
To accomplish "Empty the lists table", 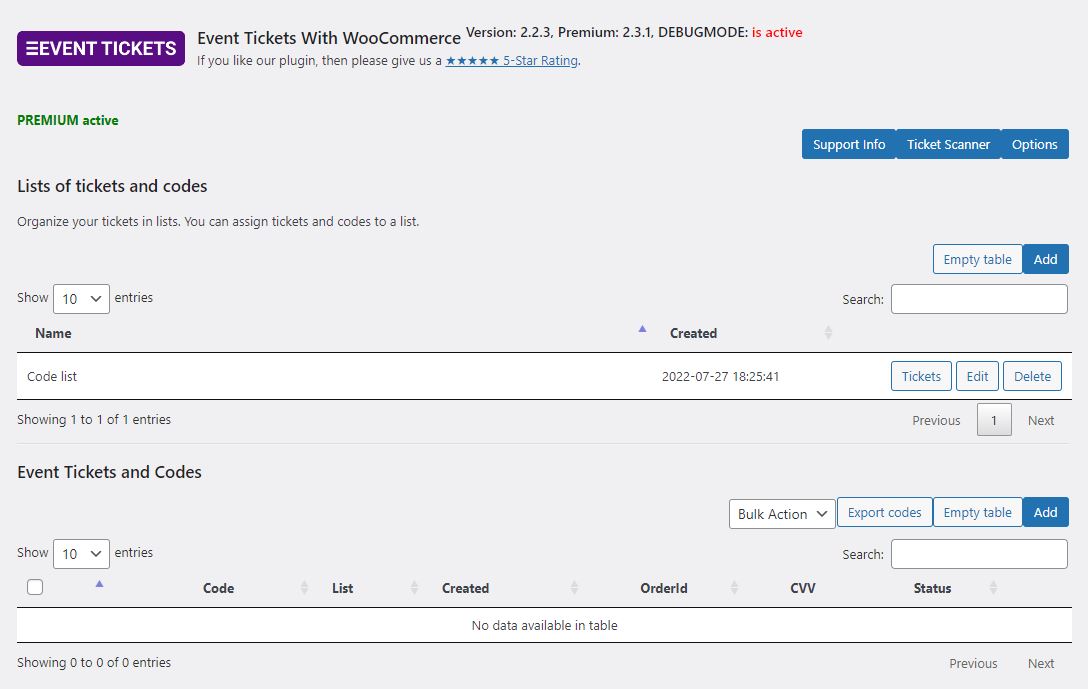I will click(x=977, y=260).
